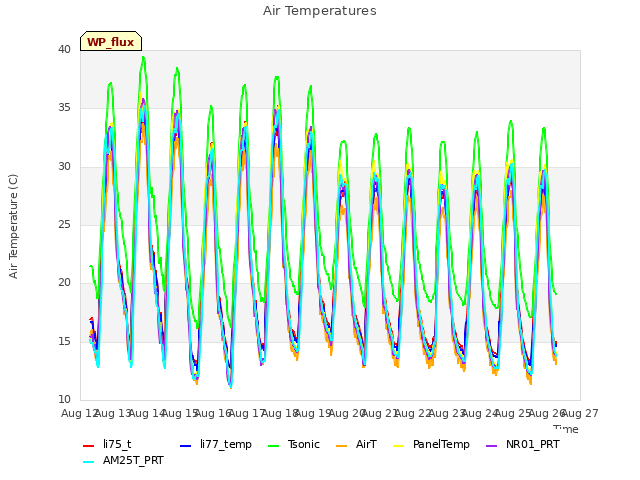Click the Air Temperature (C) axis title
The width and height of the screenshot is (640, 480).
pos(13,227)
